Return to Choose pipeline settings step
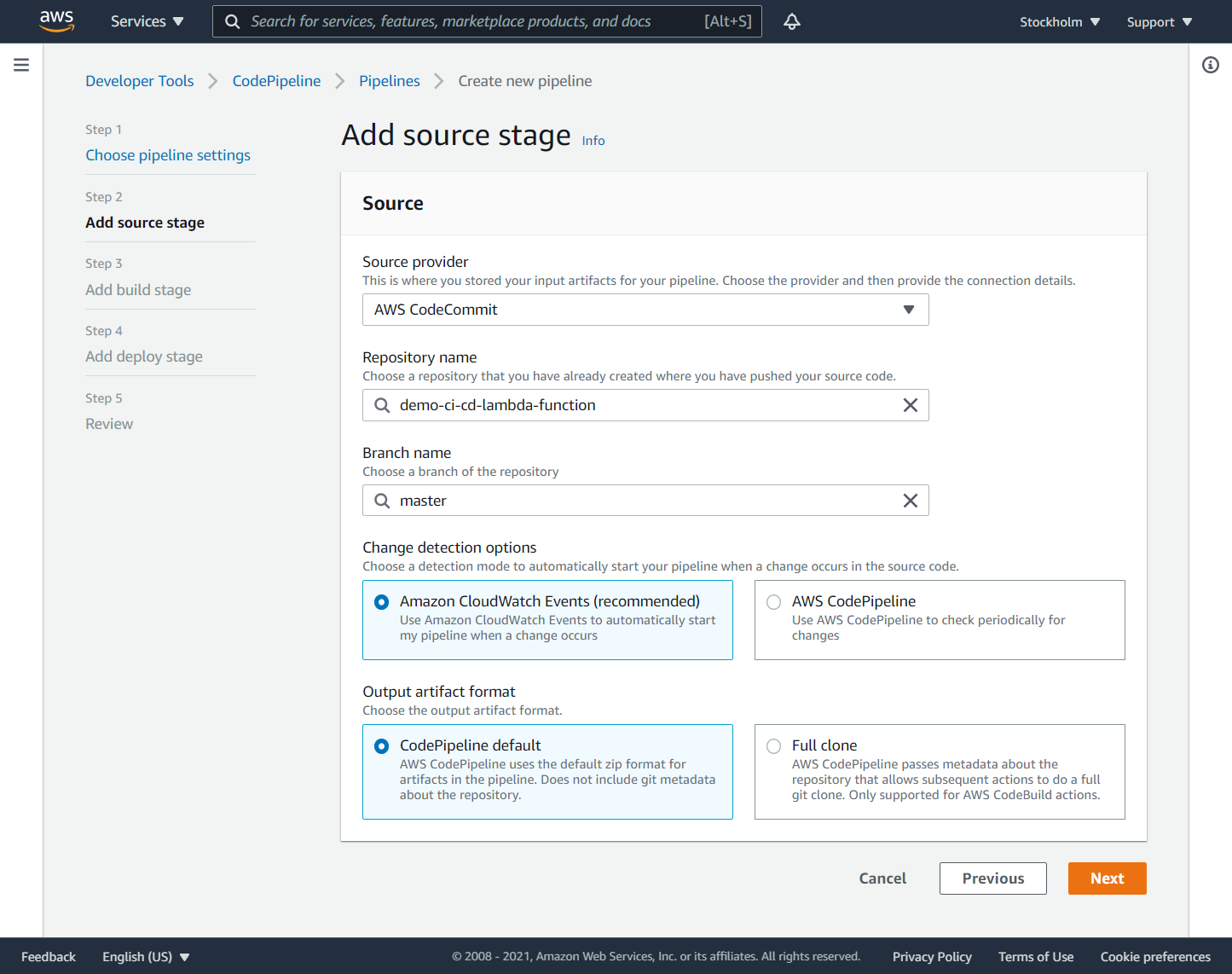This screenshot has height=974, width=1232. [168, 155]
